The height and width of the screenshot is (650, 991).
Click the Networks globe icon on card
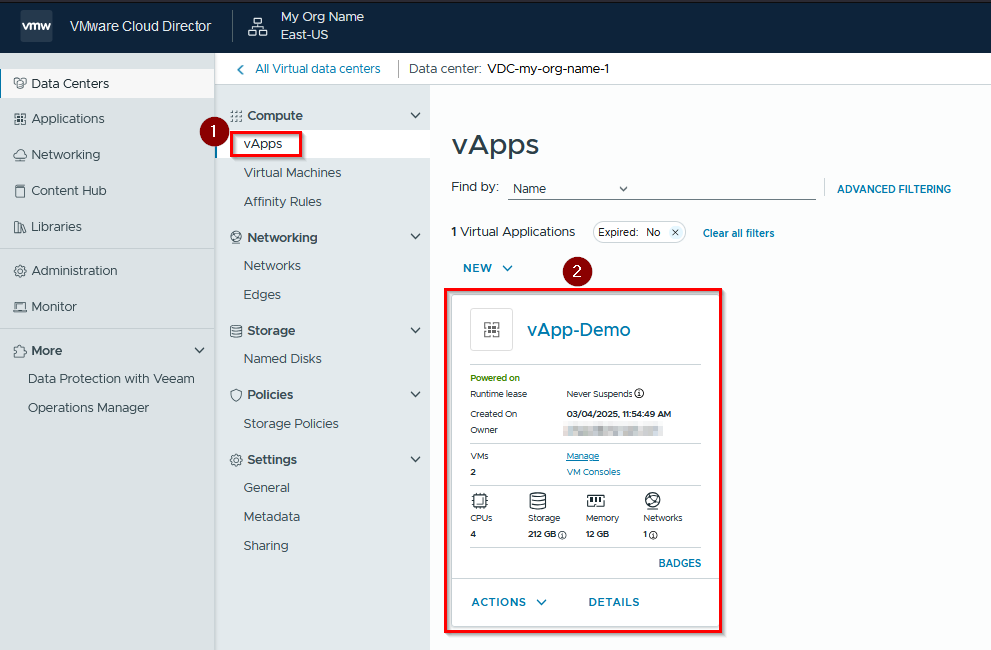653,501
